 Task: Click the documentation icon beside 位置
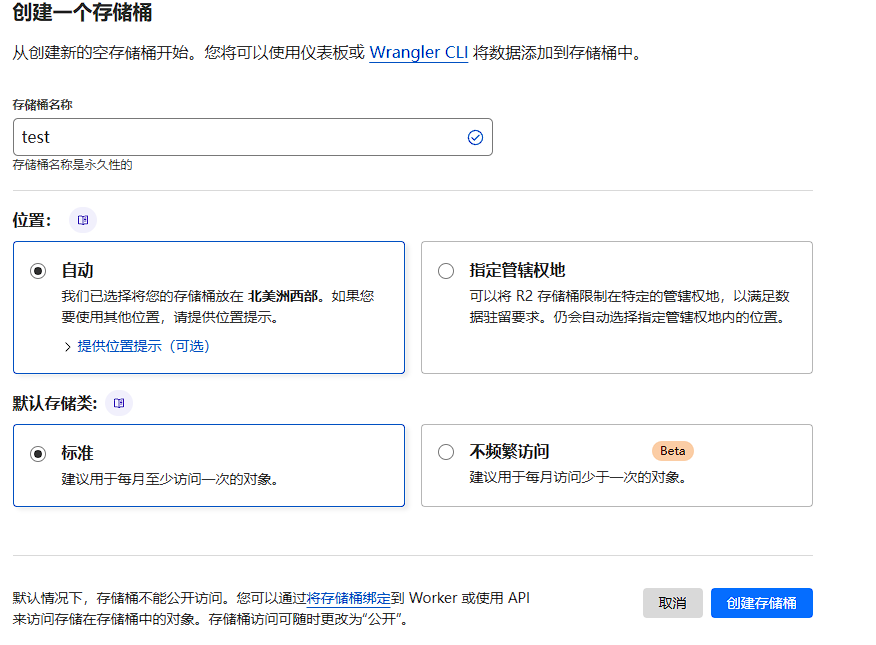pyautogui.click(x=83, y=219)
